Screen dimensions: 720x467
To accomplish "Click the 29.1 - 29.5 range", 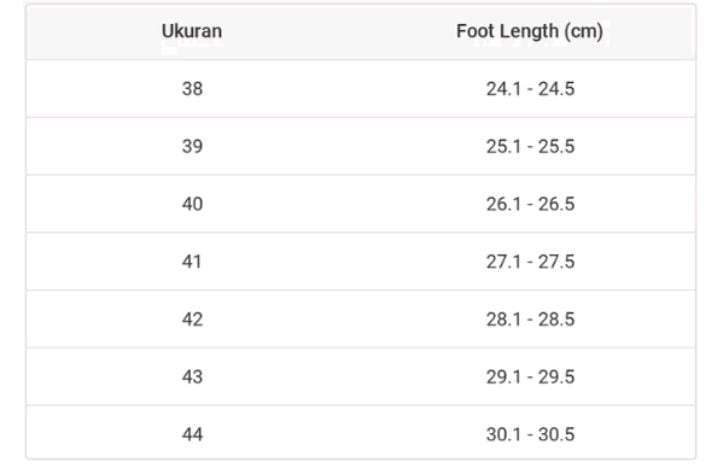I will [x=529, y=377].
